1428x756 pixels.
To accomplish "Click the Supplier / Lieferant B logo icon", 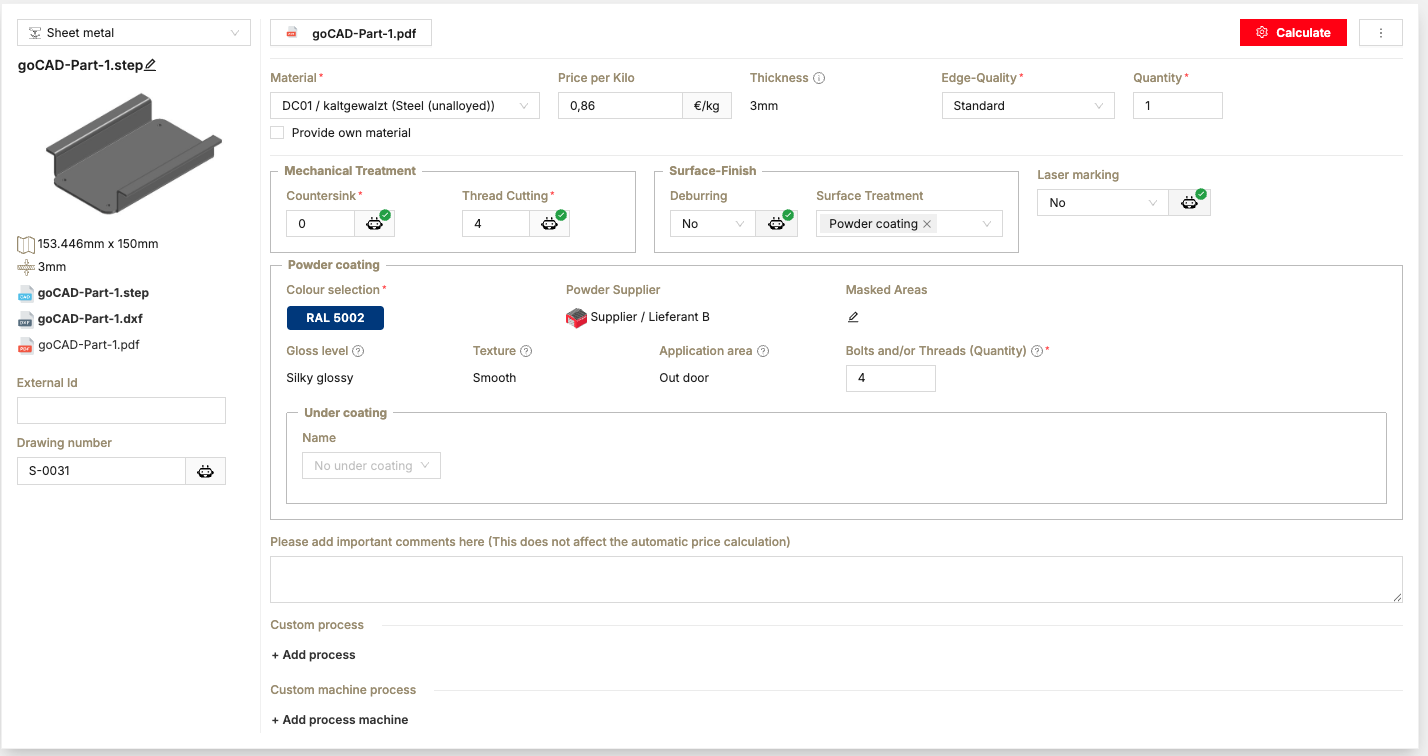I will coord(576,318).
